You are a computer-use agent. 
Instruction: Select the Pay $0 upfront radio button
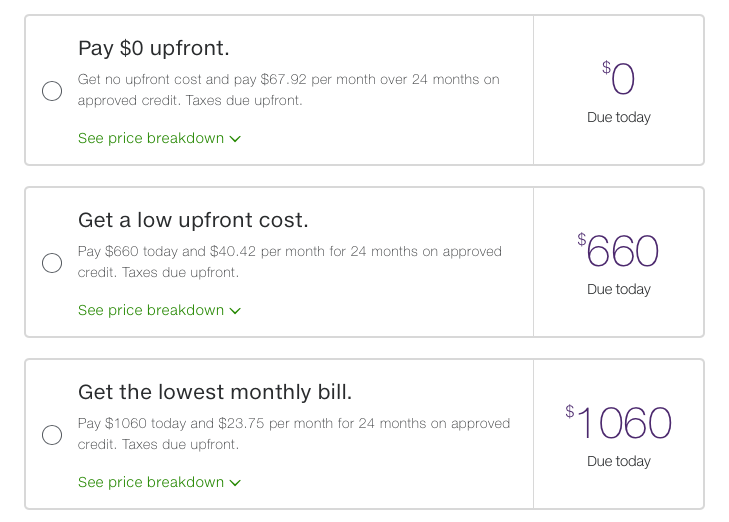coord(52,91)
